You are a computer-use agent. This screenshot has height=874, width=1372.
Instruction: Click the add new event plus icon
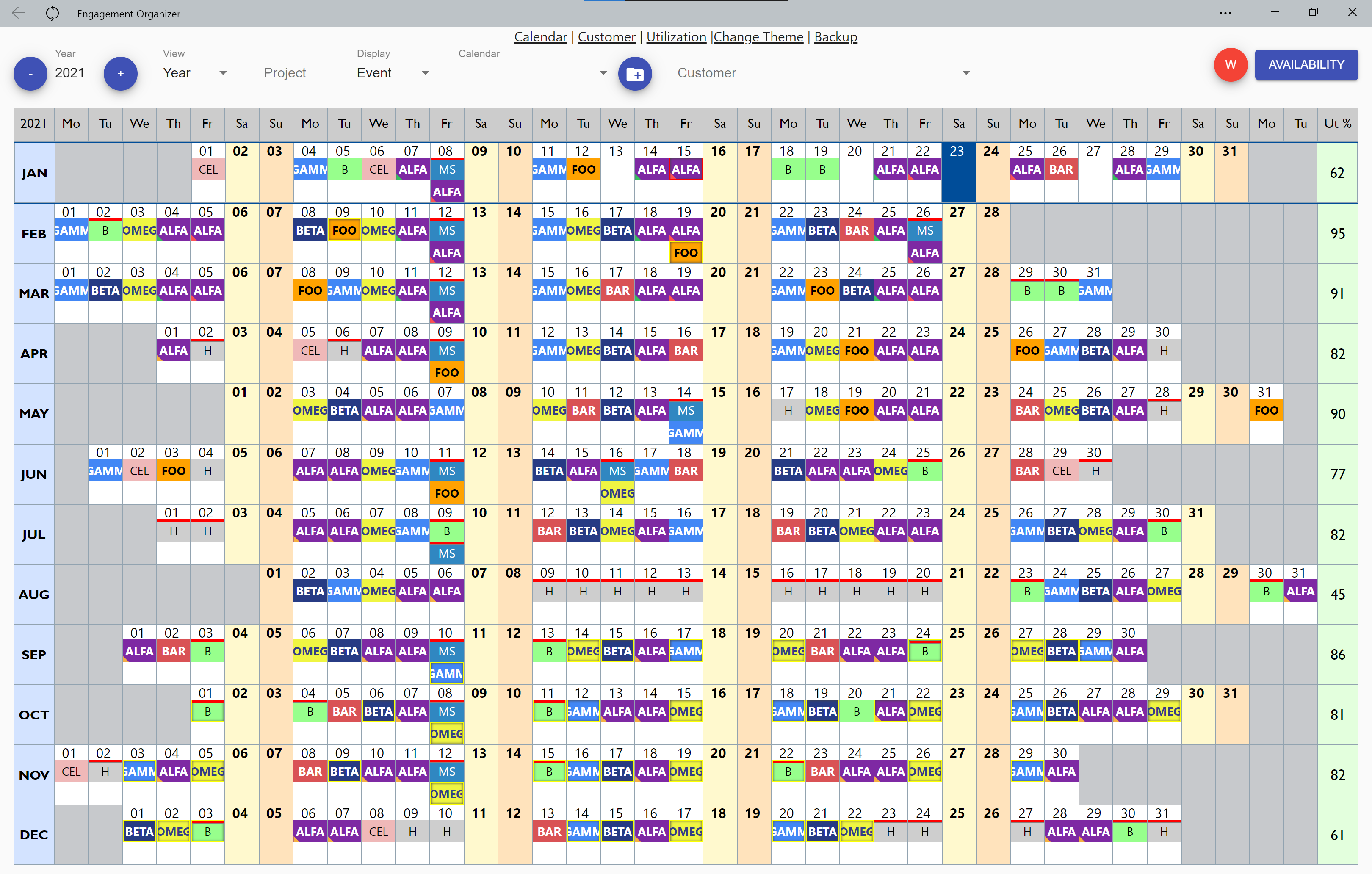(x=636, y=71)
